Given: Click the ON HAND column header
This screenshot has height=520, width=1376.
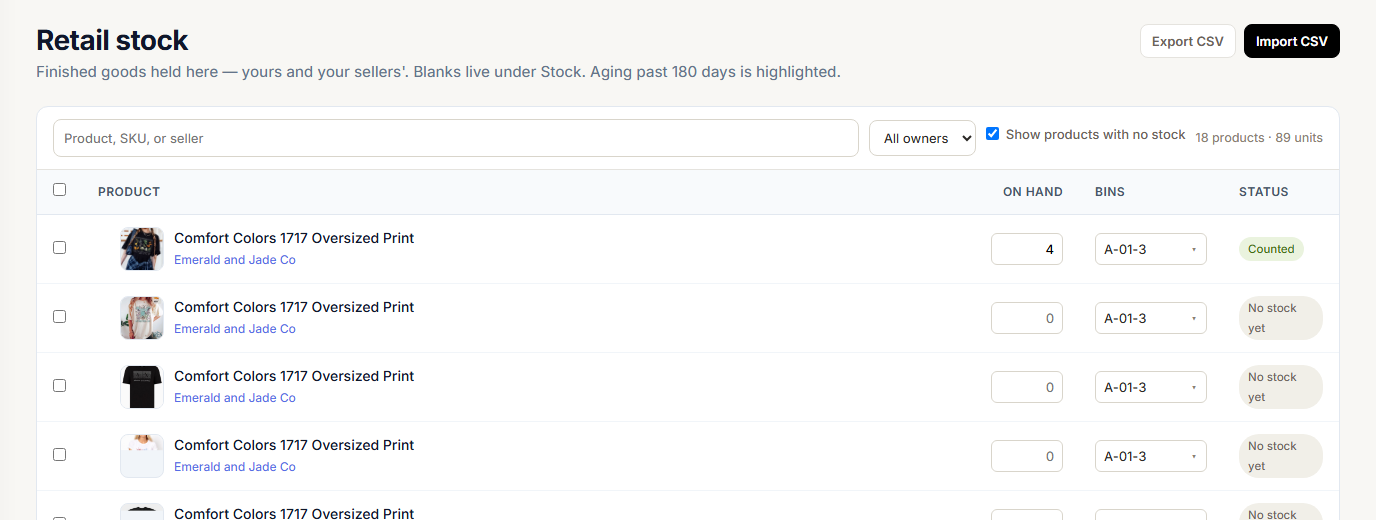Looking at the screenshot, I should point(1033,192).
